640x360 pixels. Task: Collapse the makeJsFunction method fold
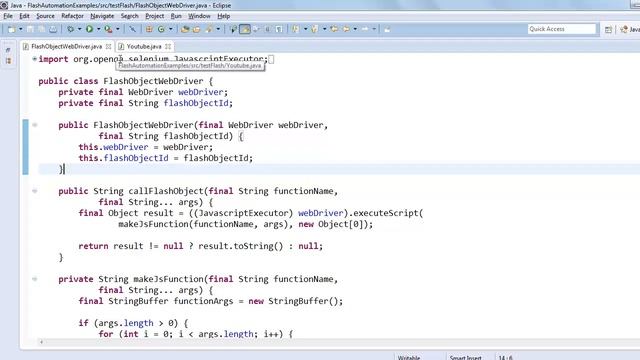click(x=35, y=279)
